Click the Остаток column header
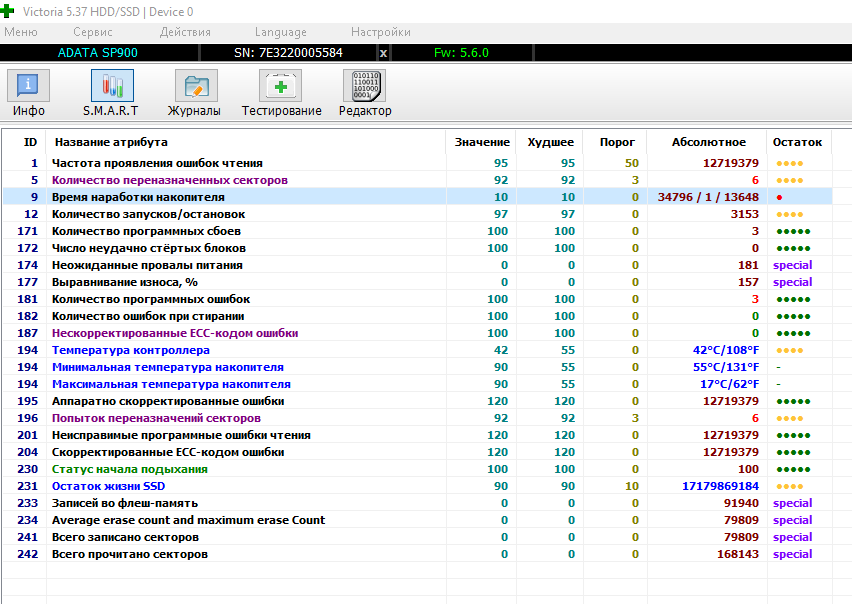This screenshot has width=852, height=604. coord(796,142)
